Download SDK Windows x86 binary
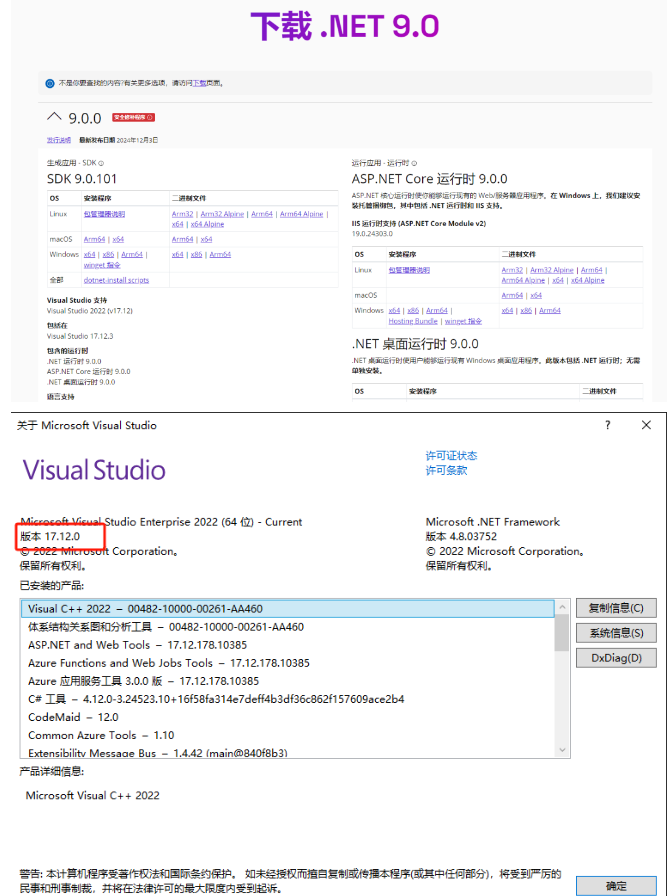 point(196,254)
